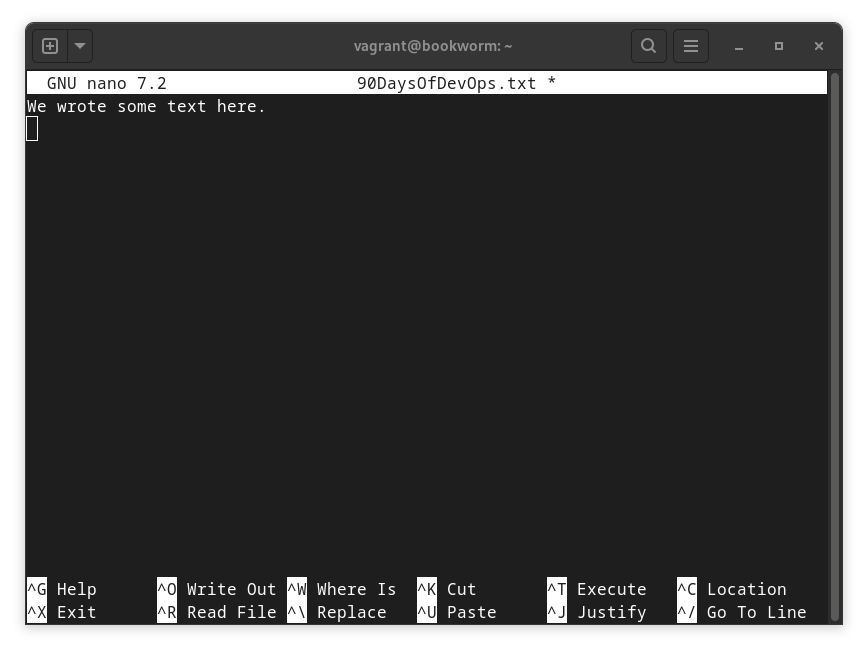Click the ^W Where Is shortcut

coord(342,589)
